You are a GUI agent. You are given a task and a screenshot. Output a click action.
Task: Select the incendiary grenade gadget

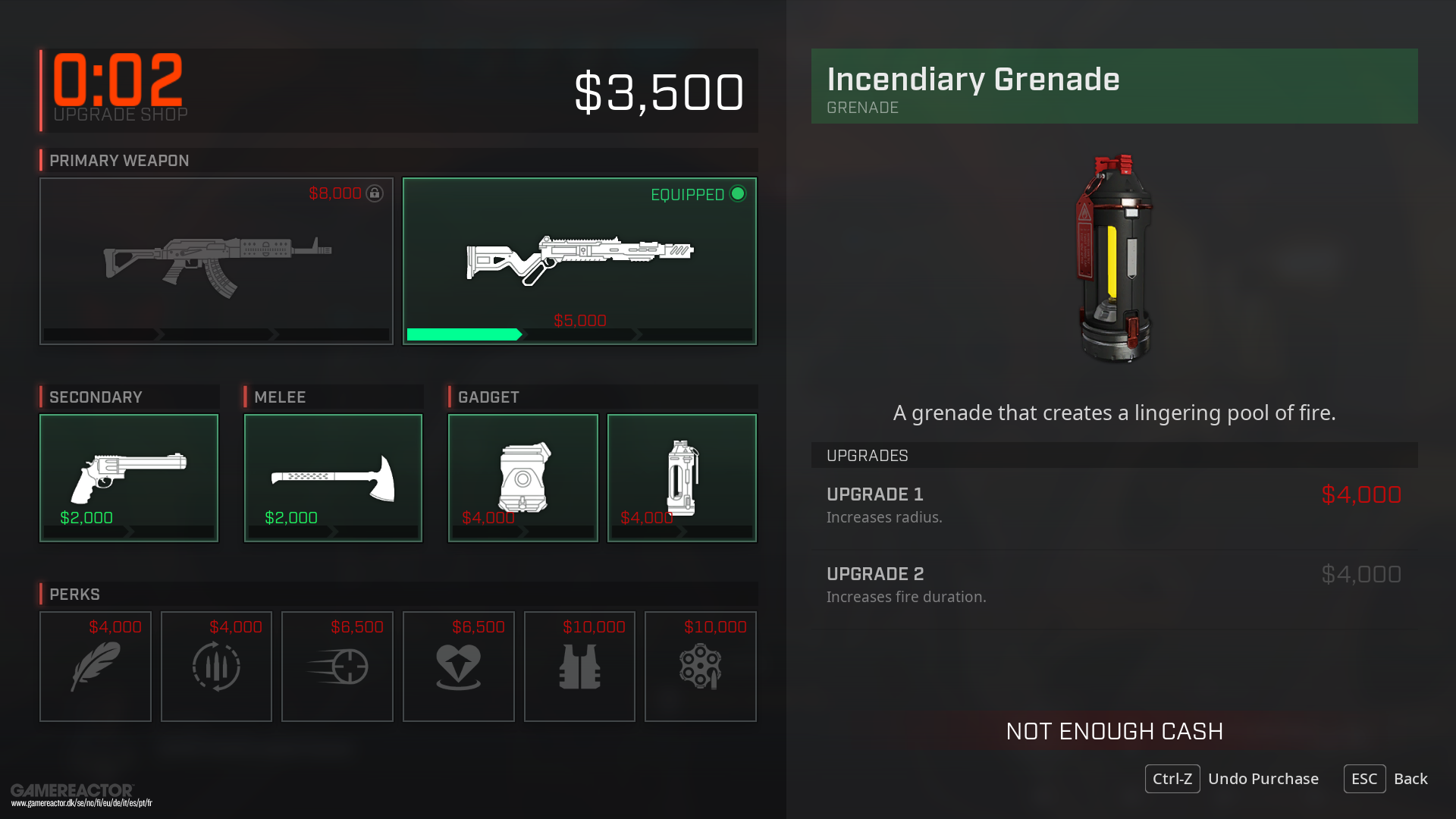682,478
